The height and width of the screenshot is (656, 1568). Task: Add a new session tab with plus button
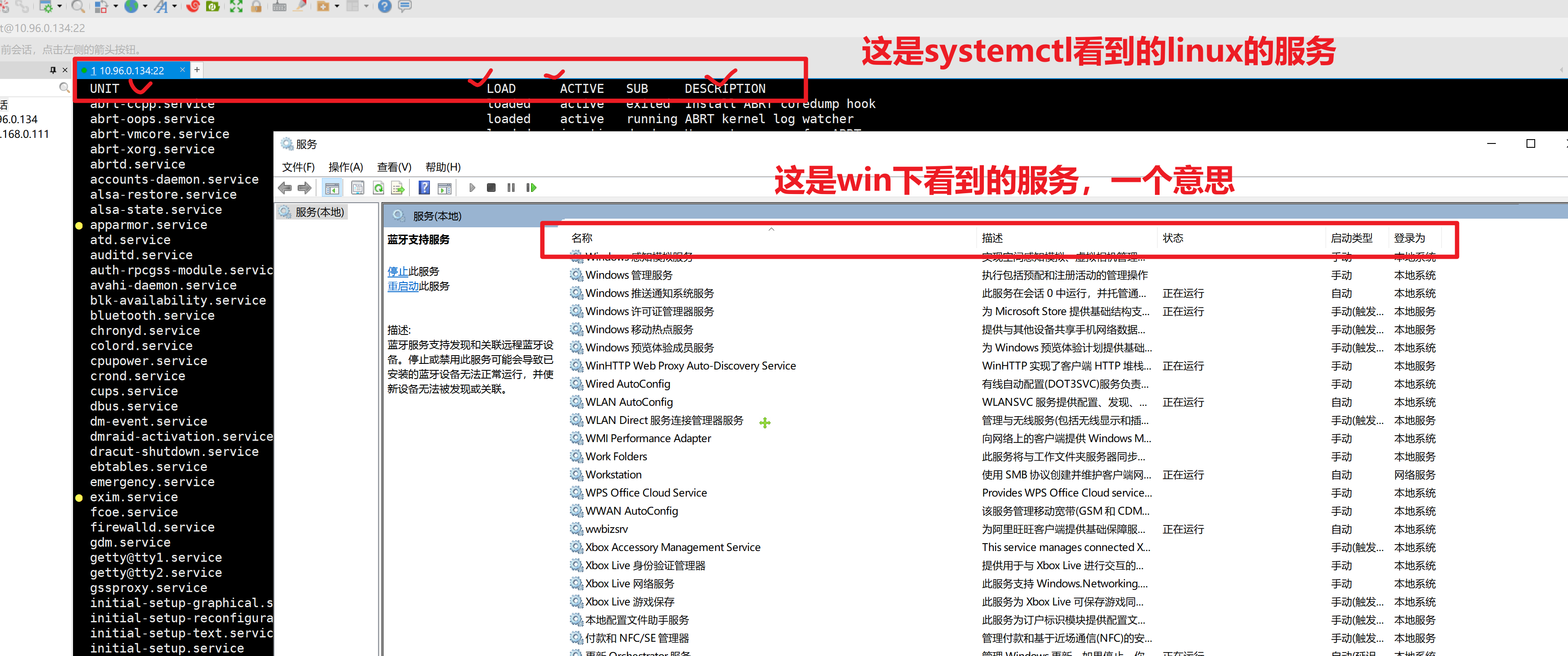(197, 70)
